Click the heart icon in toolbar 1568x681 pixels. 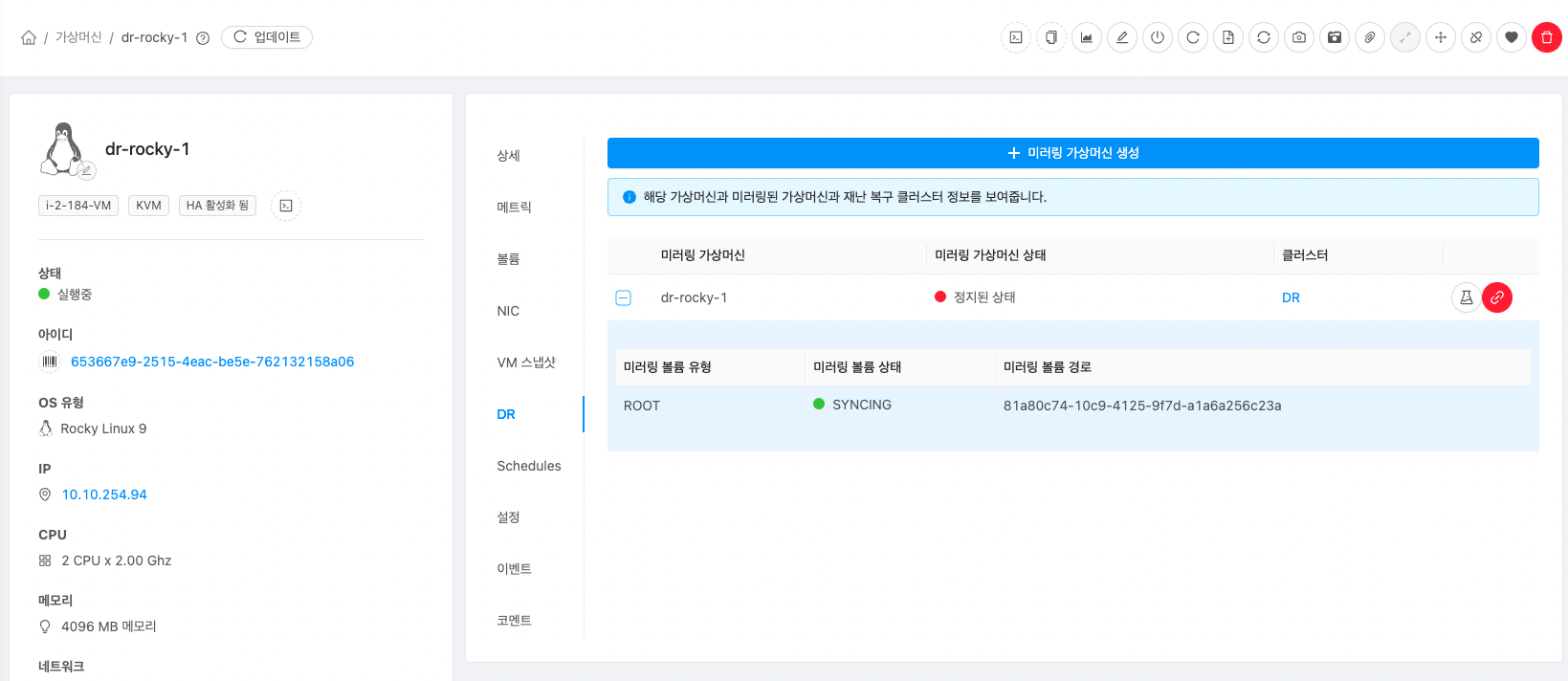[1512, 37]
